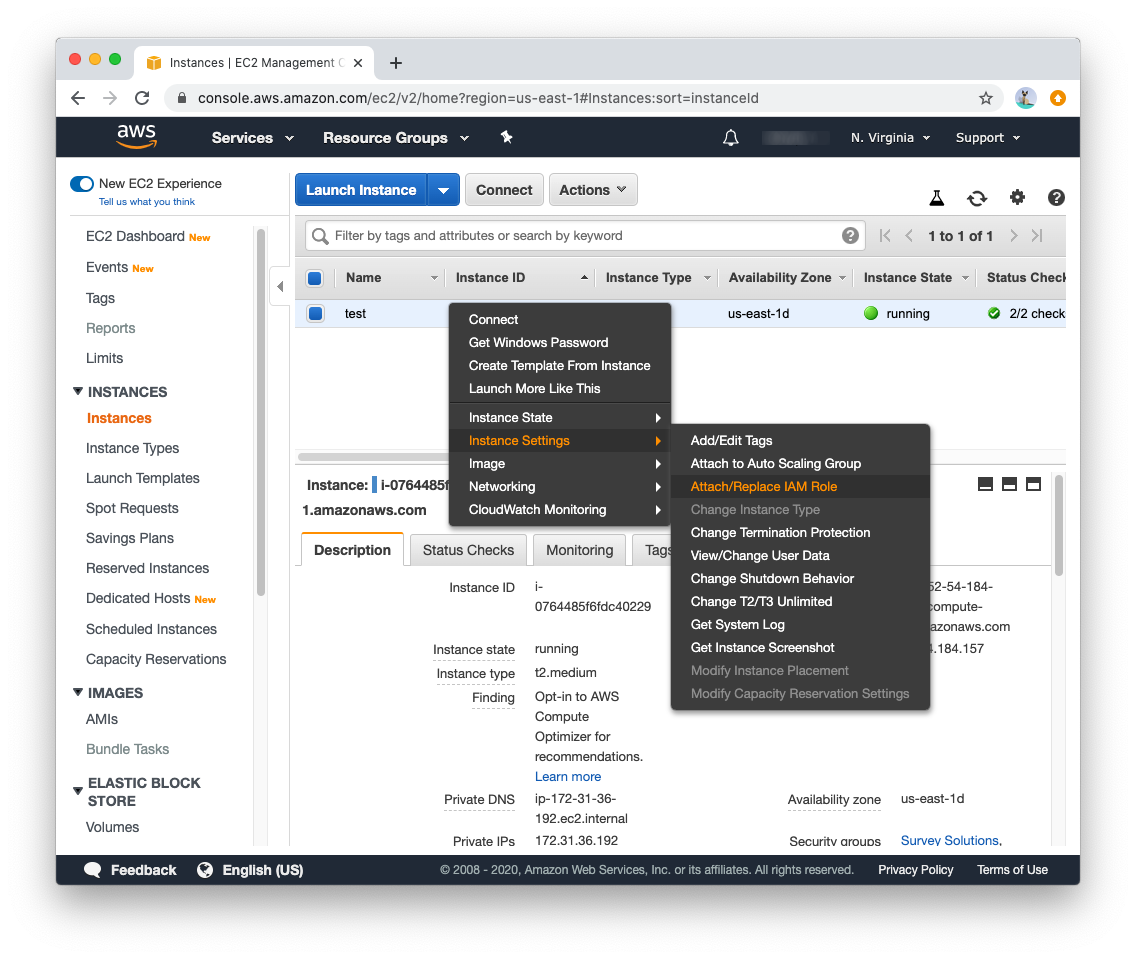The width and height of the screenshot is (1136, 959).
Task: Choose Get Windows Password
Action: [560, 343]
